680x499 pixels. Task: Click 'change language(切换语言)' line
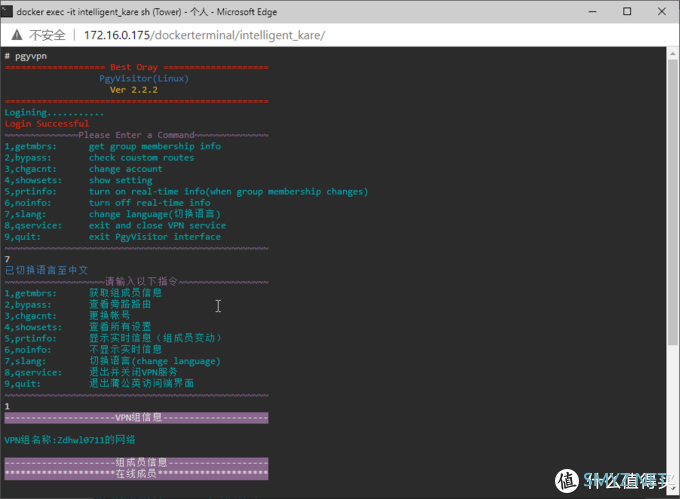(x=155, y=214)
